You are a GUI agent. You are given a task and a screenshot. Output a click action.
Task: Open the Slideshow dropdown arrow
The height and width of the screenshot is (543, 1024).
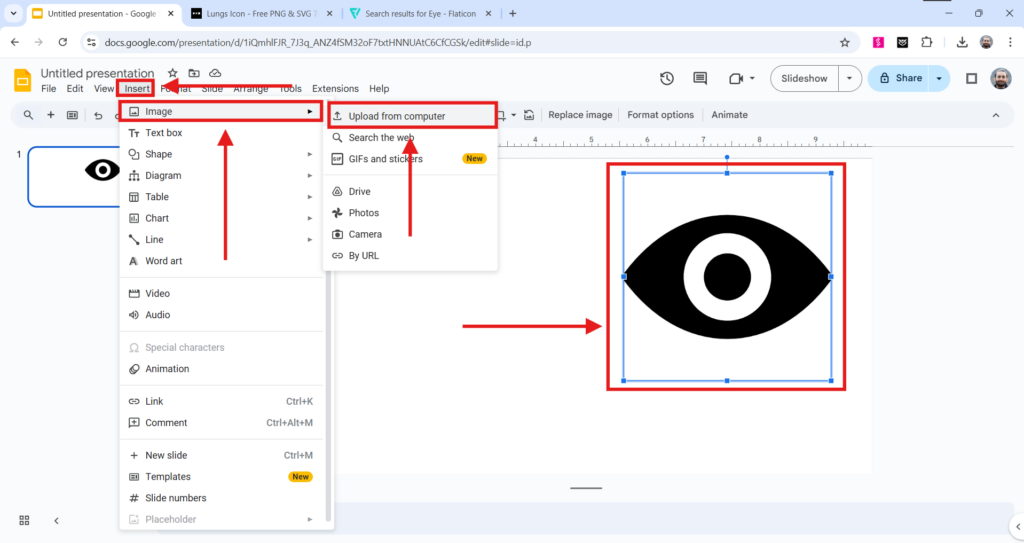(x=849, y=79)
